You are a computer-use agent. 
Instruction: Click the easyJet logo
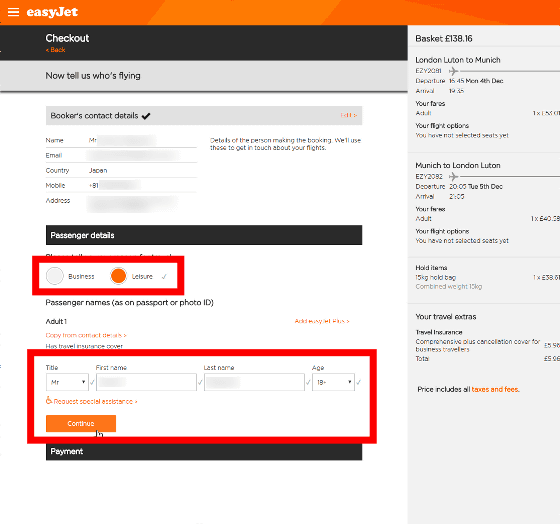point(52,12)
